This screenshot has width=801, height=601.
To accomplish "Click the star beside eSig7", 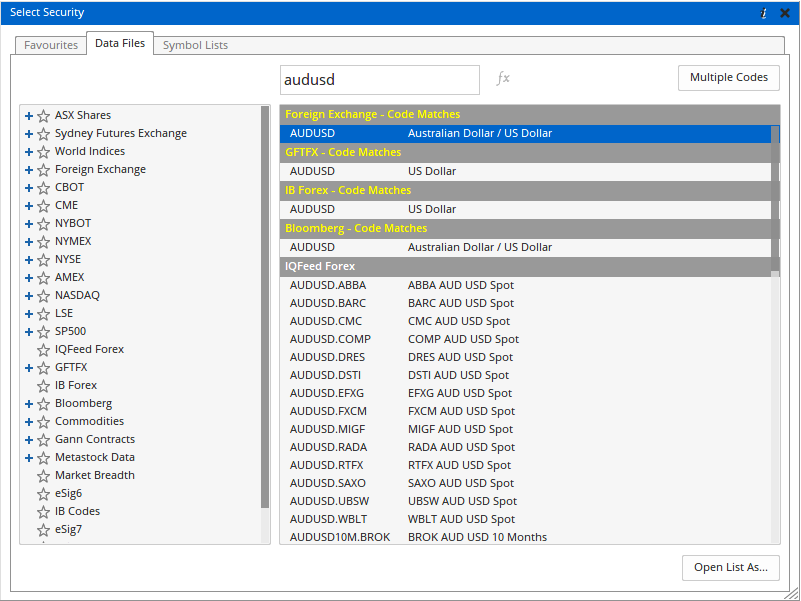I will coord(43,529).
